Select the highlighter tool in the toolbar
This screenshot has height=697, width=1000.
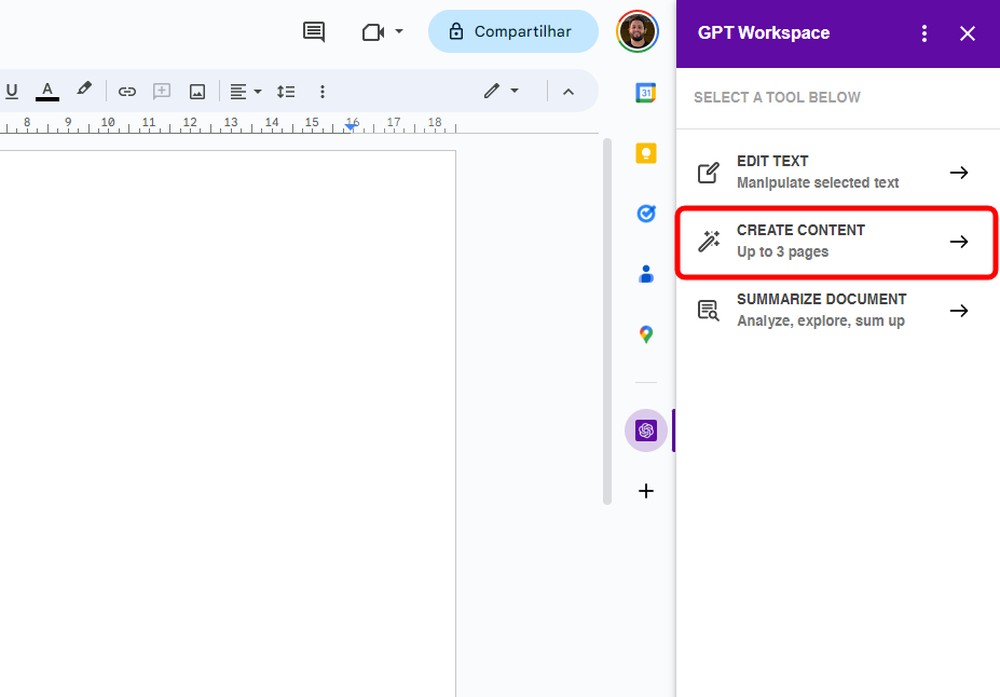[x=84, y=91]
